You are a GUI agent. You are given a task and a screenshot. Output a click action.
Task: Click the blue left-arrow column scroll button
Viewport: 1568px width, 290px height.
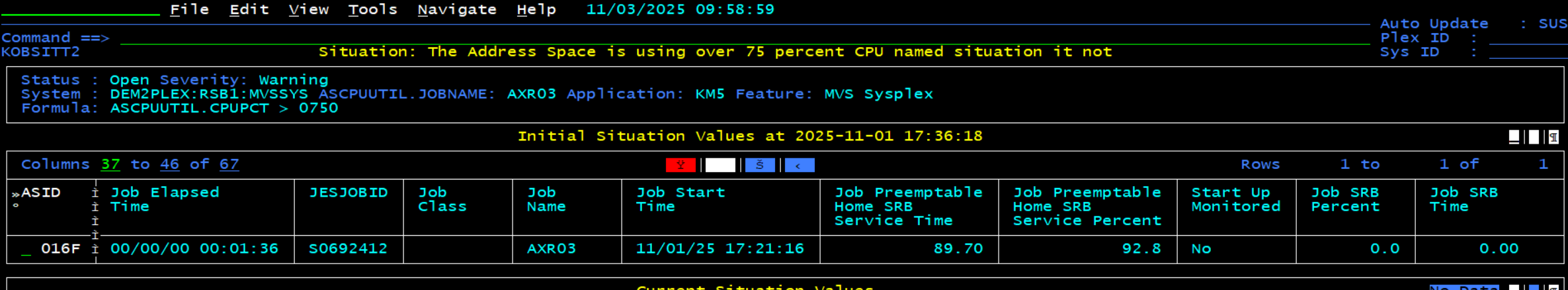800,165
